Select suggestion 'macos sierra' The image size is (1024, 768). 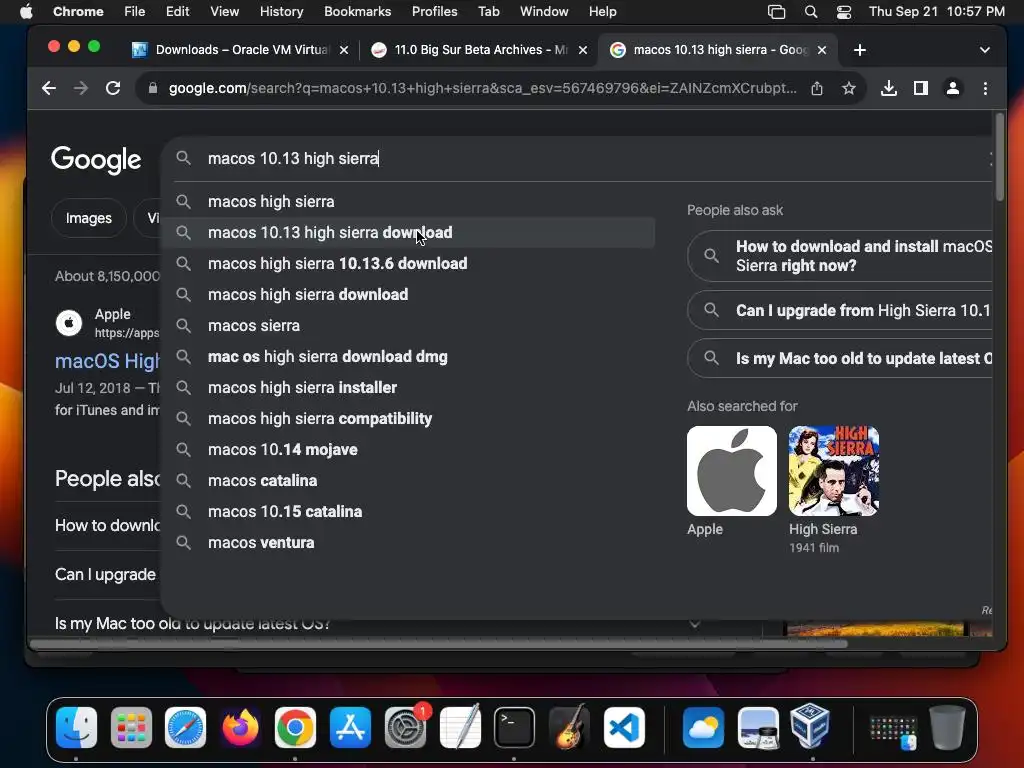tap(408, 326)
